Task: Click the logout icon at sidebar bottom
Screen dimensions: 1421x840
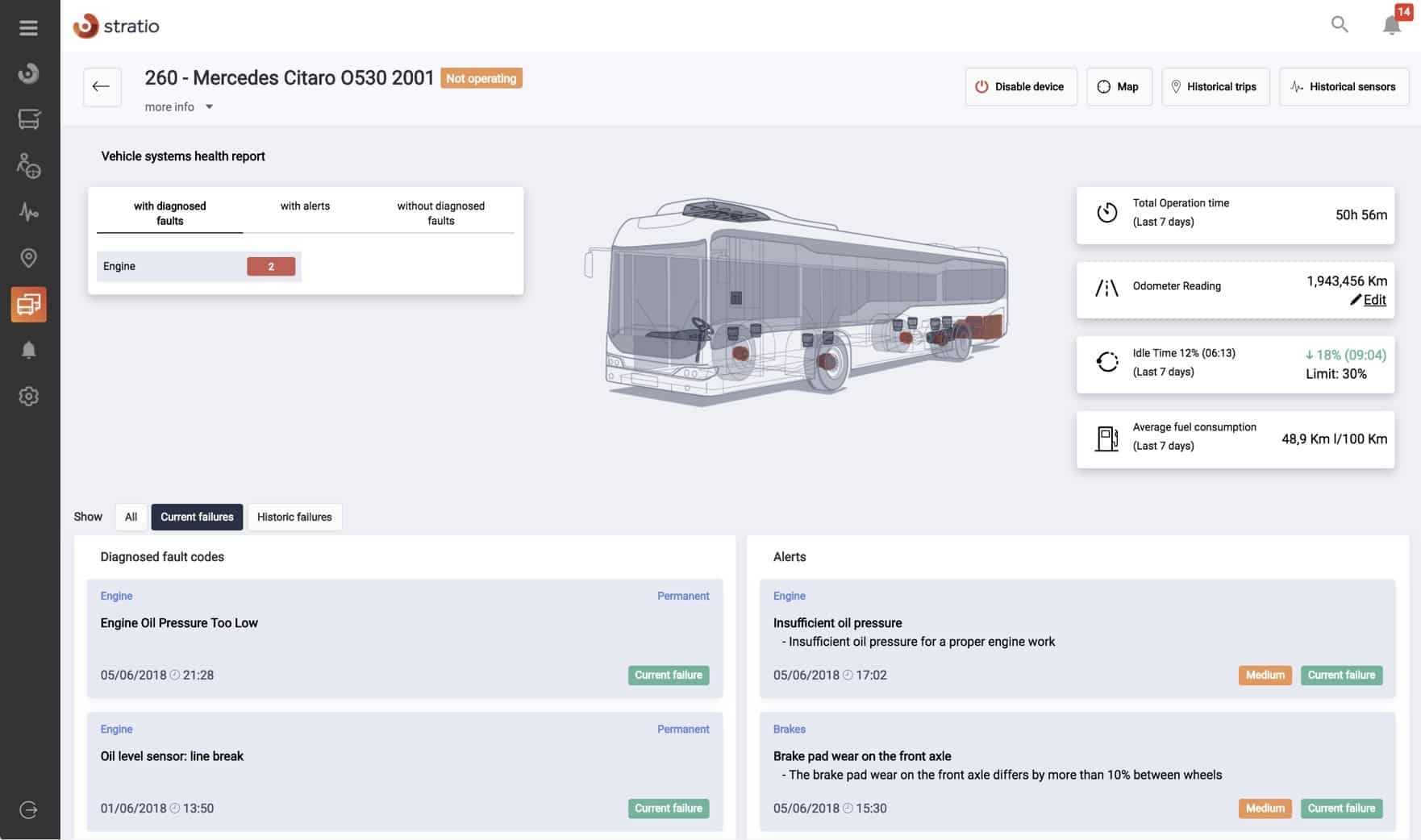Action: click(29, 810)
